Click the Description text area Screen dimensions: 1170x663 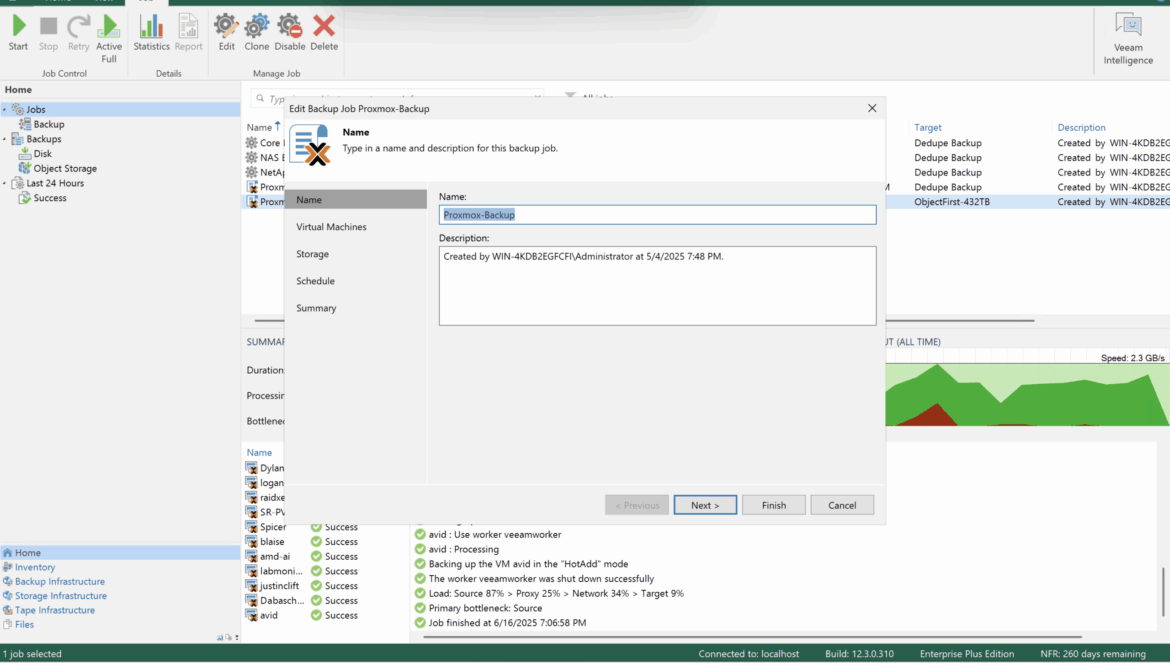(657, 286)
